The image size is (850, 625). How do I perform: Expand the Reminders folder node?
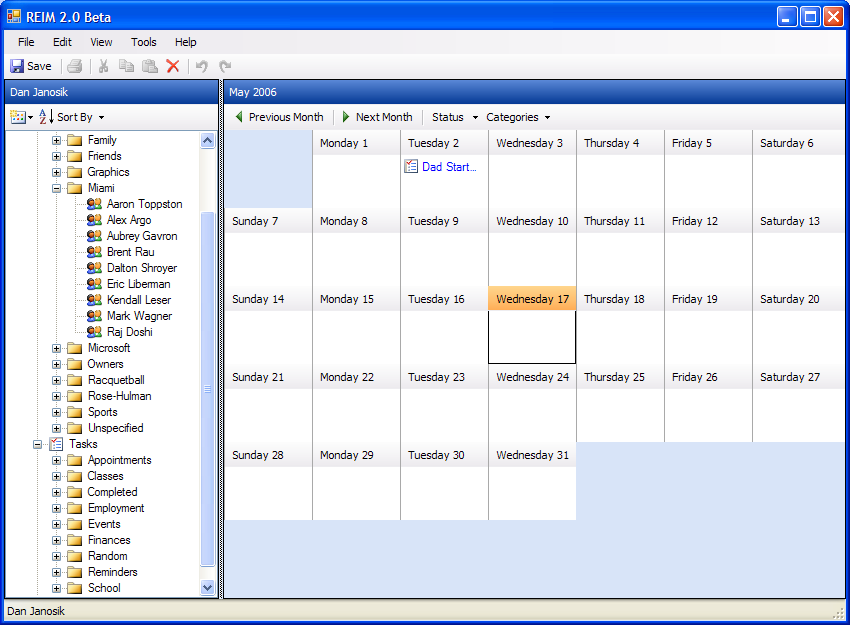pyautogui.click(x=56, y=572)
